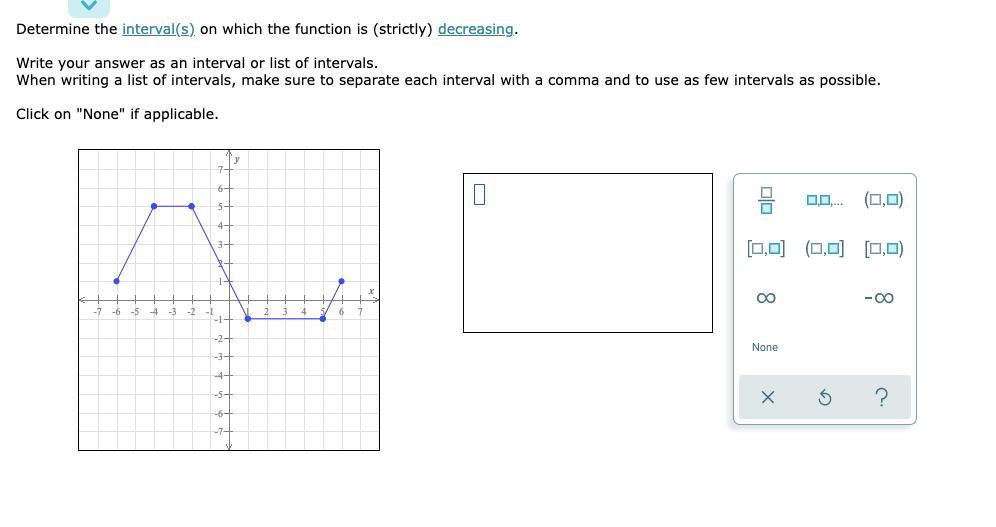Image resolution: width=996 pixels, height=527 pixels.
Task: Click the small cursor placeholder in answer box
Action: [479, 194]
